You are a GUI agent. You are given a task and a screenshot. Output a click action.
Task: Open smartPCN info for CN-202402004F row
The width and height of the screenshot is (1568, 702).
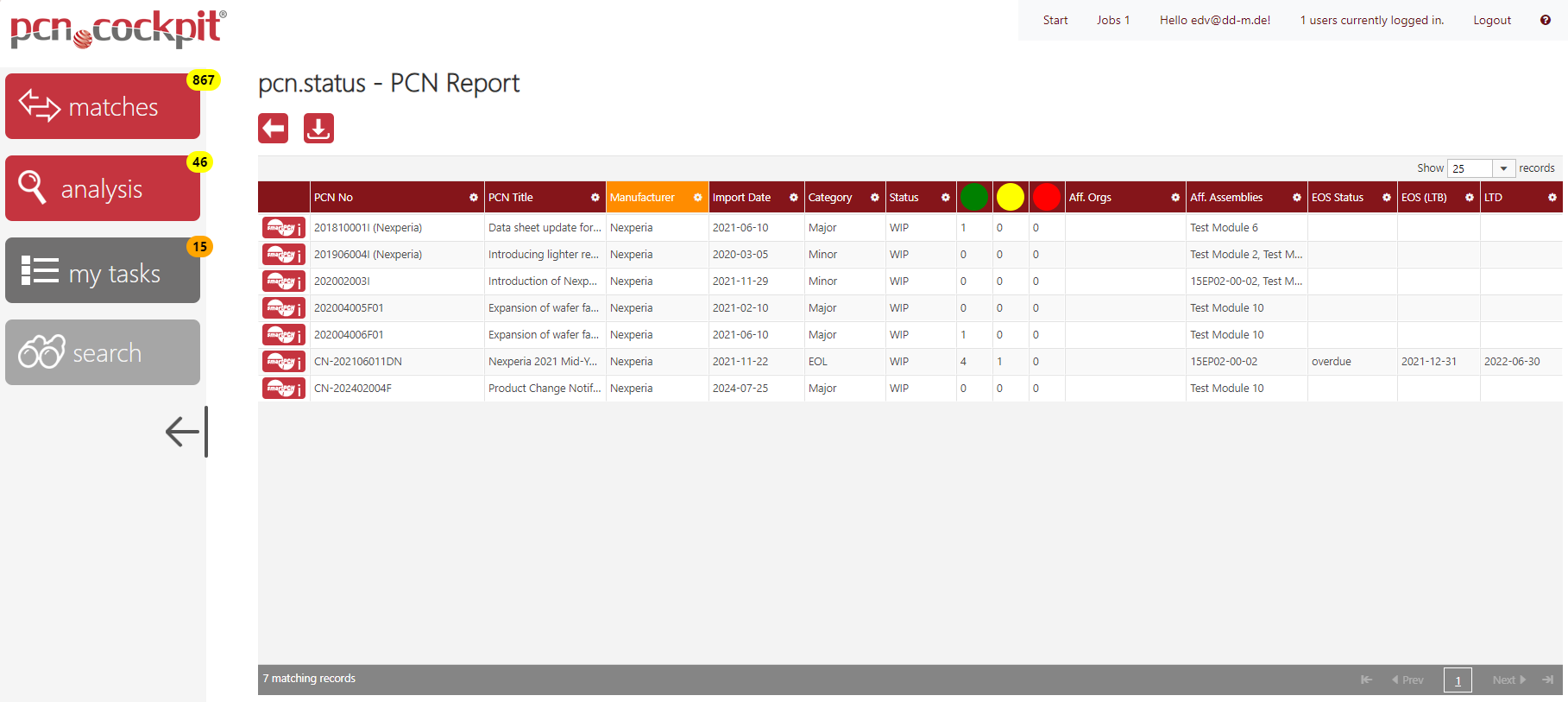coord(284,389)
